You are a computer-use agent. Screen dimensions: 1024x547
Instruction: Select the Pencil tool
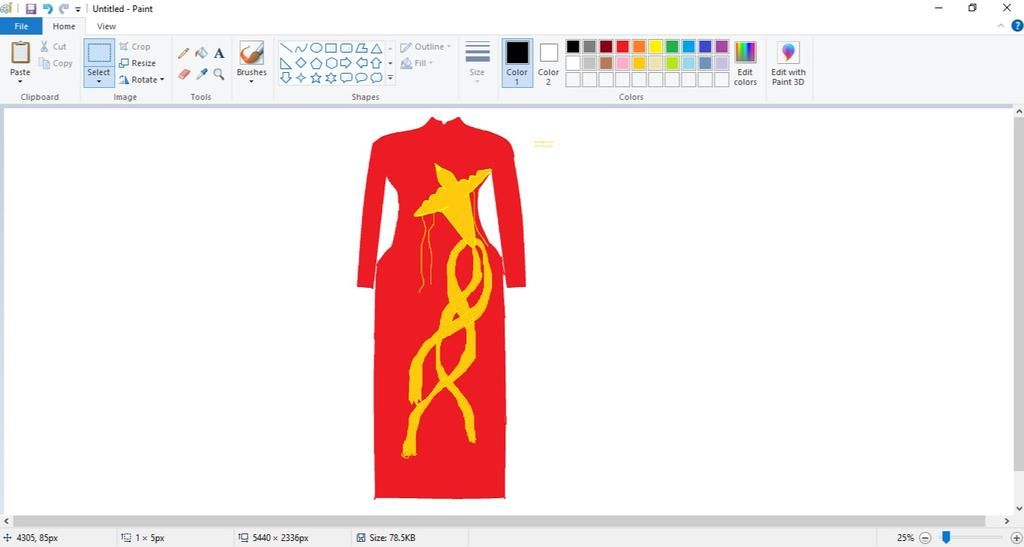[x=184, y=54]
